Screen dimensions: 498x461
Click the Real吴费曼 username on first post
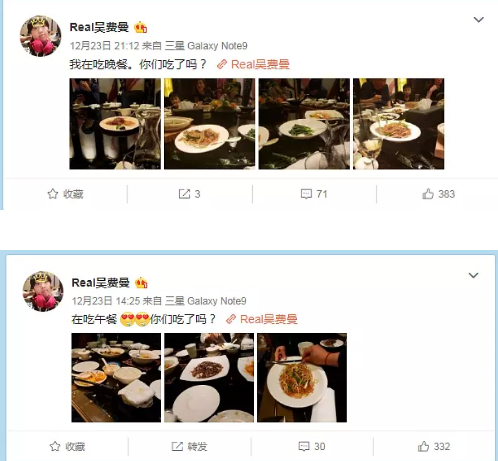pyautogui.click(x=99, y=27)
